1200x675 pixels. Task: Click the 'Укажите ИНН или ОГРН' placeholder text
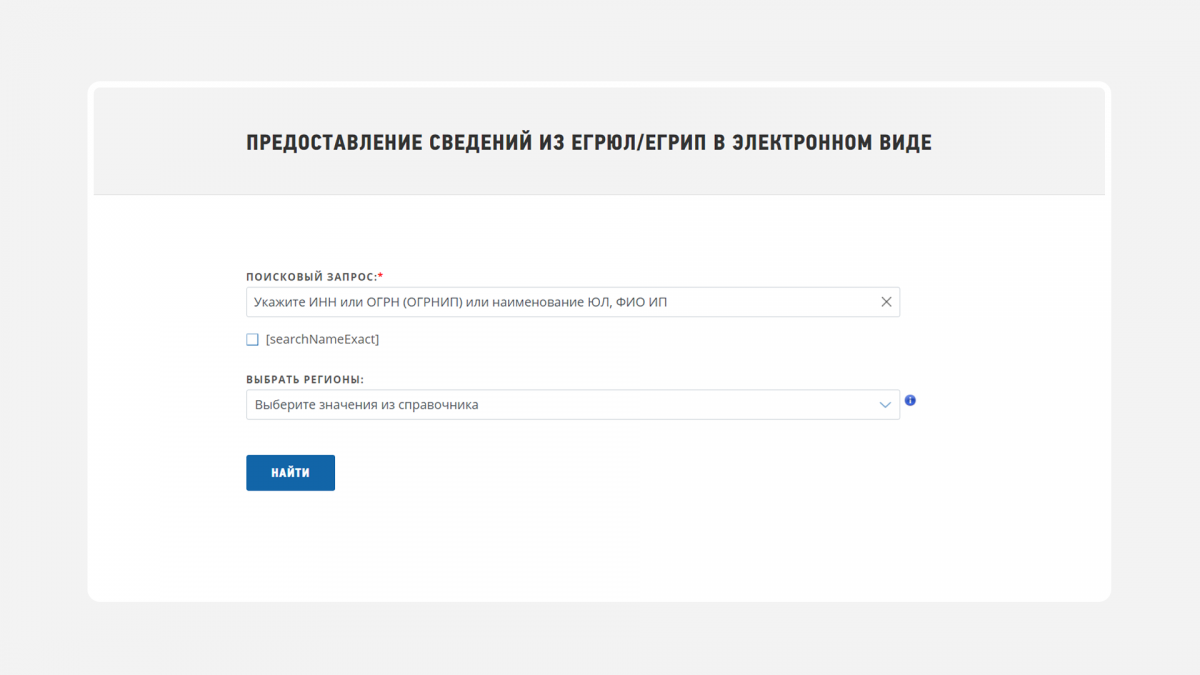click(330, 302)
